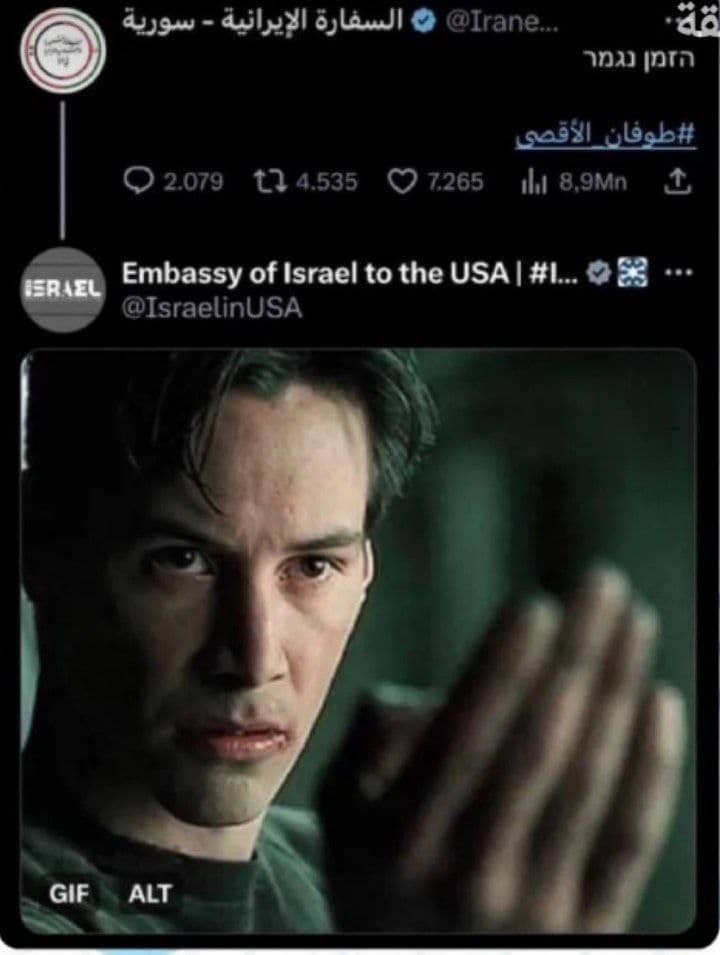Open the three-dot more menu of Israel tweet
Viewport: 720px width, 955px height.
click(679, 272)
